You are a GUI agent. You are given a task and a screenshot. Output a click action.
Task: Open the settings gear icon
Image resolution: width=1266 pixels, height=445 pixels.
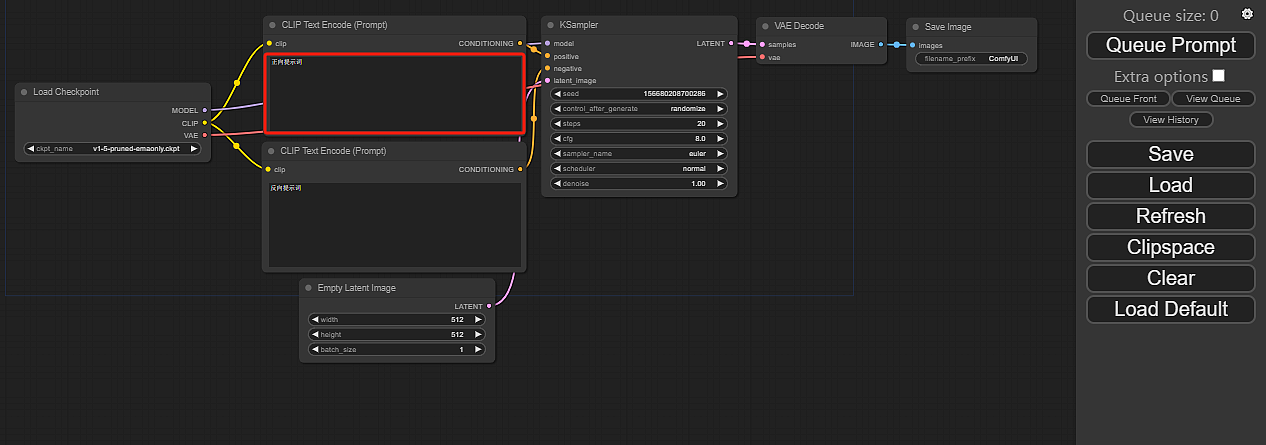(x=1246, y=14)
